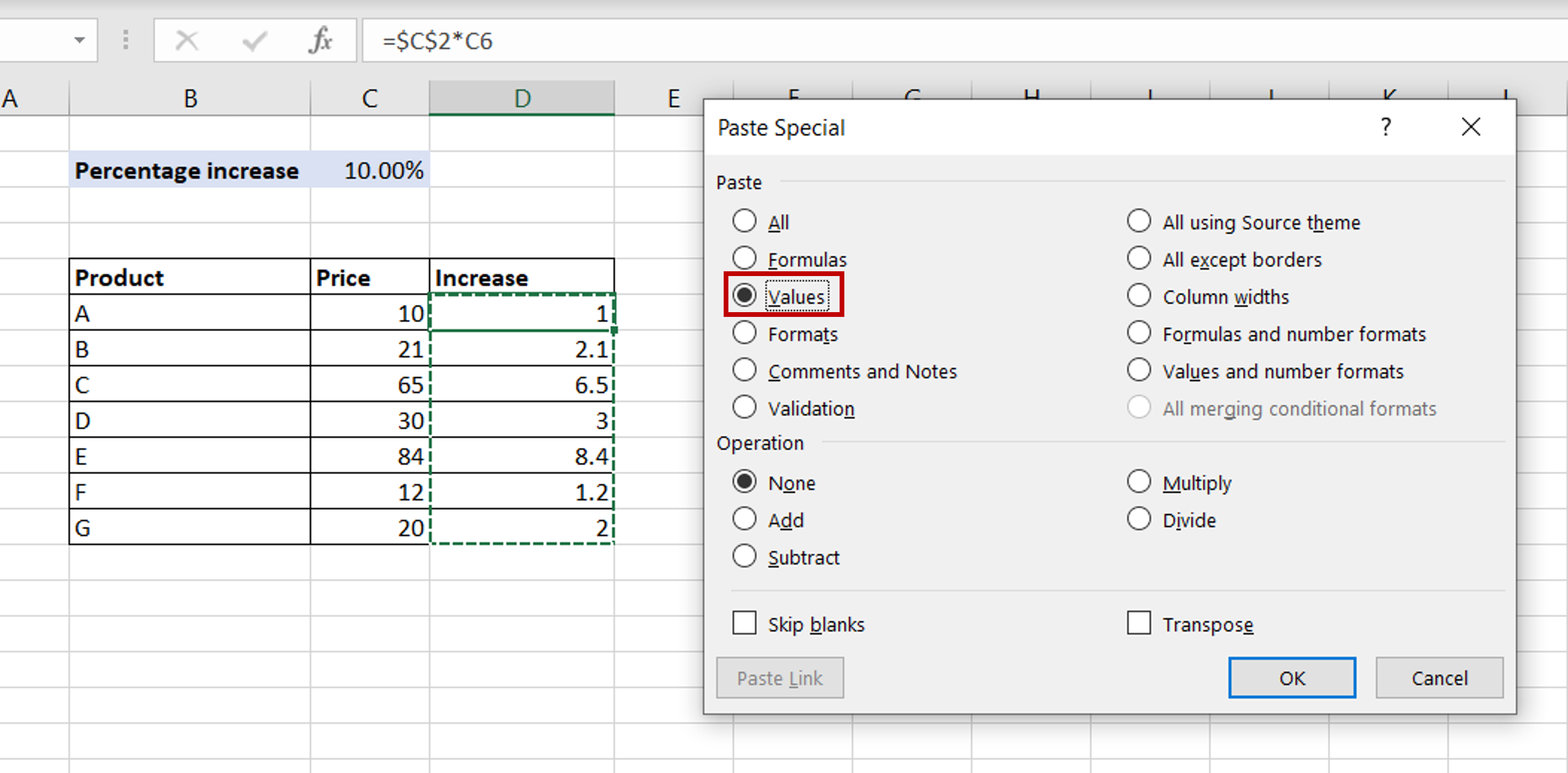This screenshot has height=773, width=1568.
Task: Select column D header
Action: coord(522,98)
